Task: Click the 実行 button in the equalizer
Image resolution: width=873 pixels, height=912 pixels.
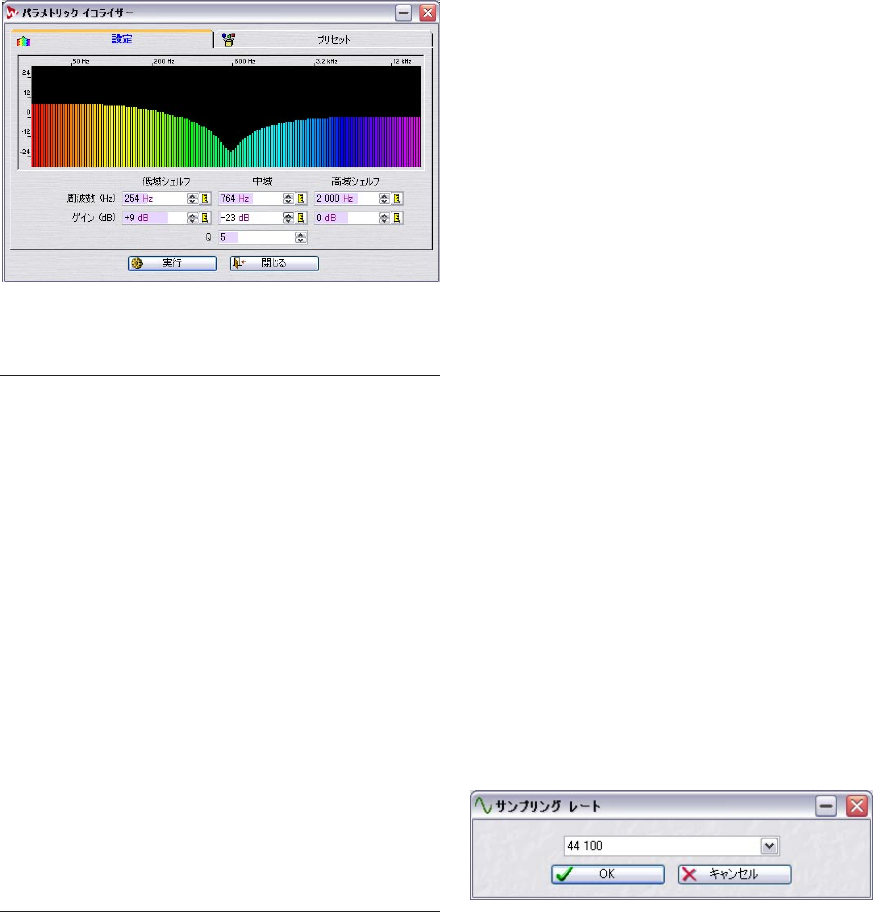Action: (x=172, y=263)
